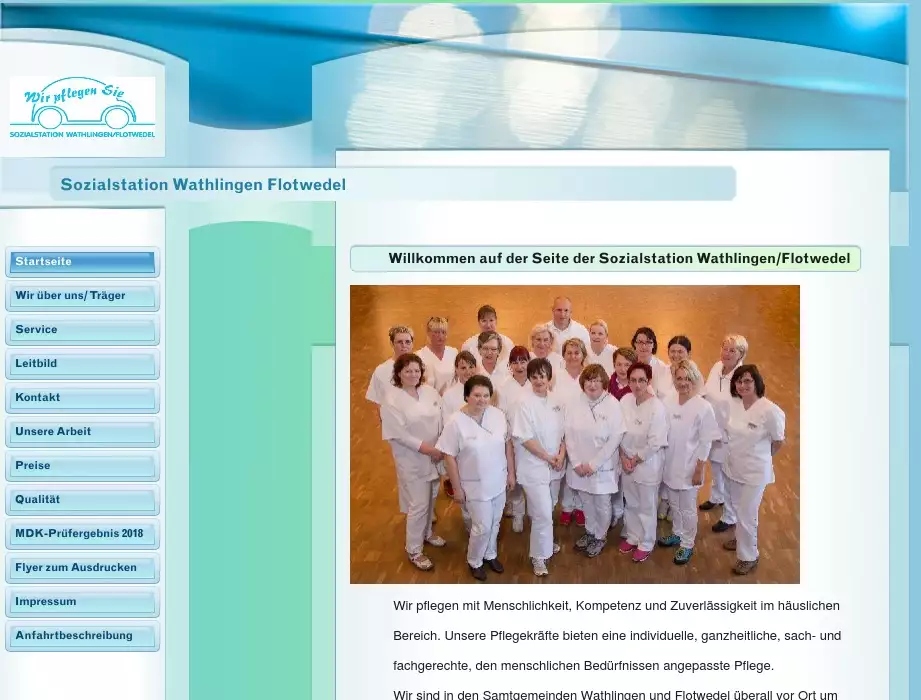
Task: Click the 'SOZIALSTATION WATHLINGEN/FLOTWEDEL' logo caption
Action: (x=82, y=134)
